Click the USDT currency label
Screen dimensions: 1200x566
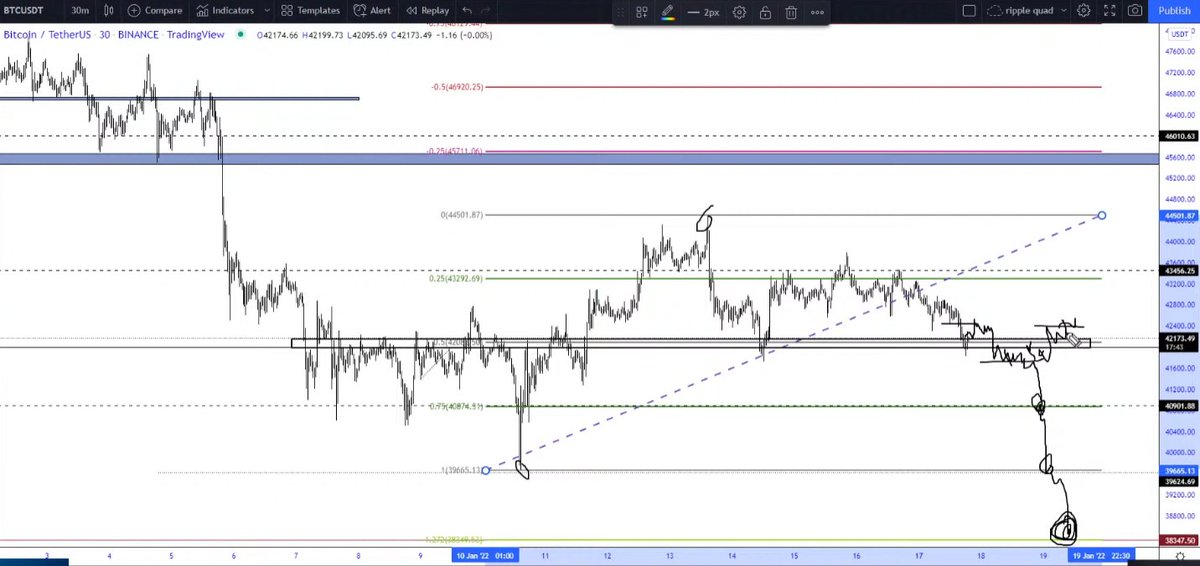coord(1179,33)
